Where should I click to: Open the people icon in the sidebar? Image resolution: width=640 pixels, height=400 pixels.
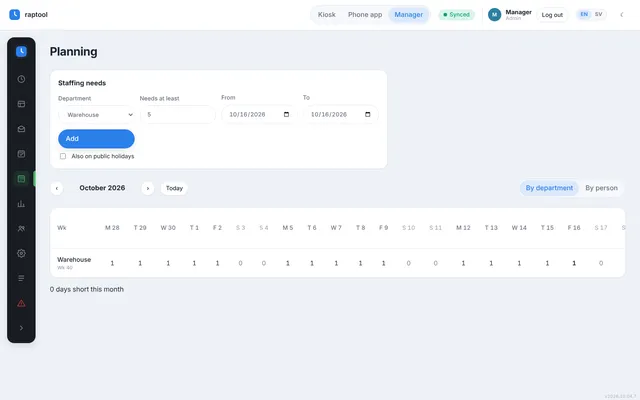coord(21,229)
